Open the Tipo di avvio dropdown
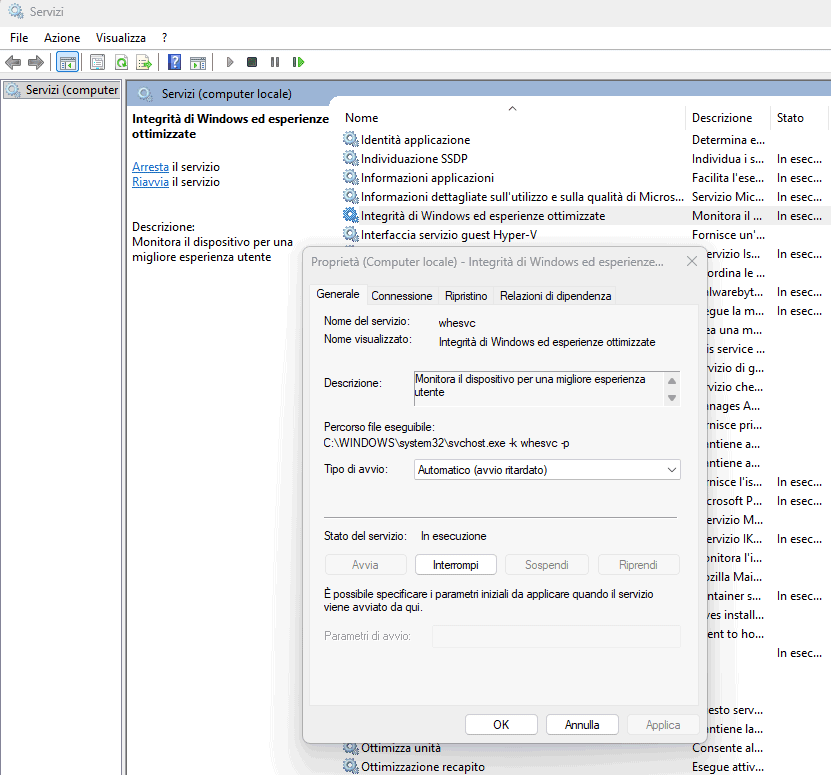831x775 pixels. (547, 470)
